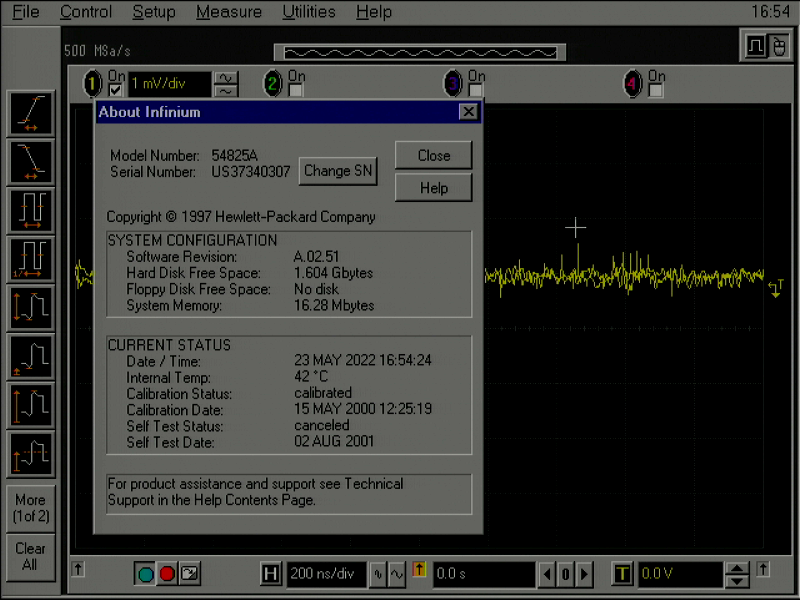The width and height of the screenshot is (800, 600).
Task: Open the Measure menu
Action: click(228, 12)
